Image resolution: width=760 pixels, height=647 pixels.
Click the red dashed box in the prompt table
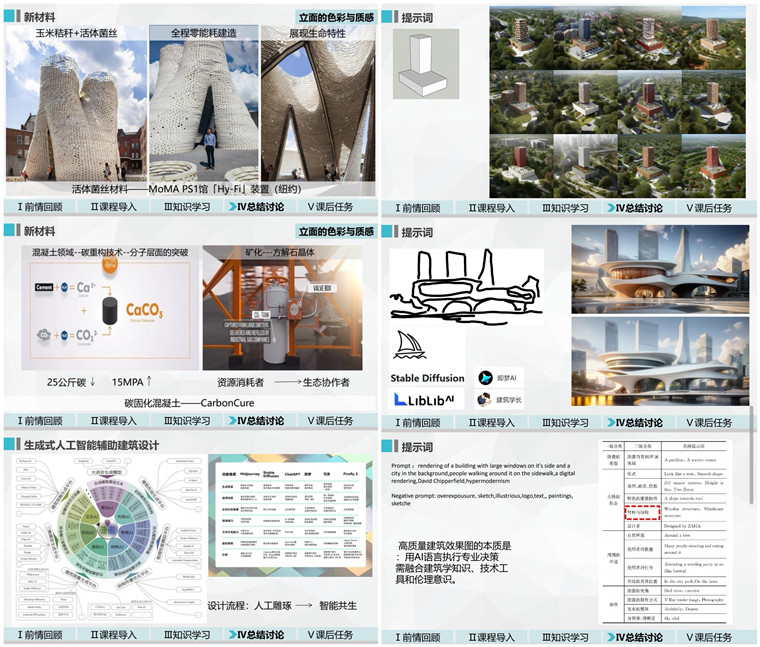pyautogui.click(x=643, y=512)
